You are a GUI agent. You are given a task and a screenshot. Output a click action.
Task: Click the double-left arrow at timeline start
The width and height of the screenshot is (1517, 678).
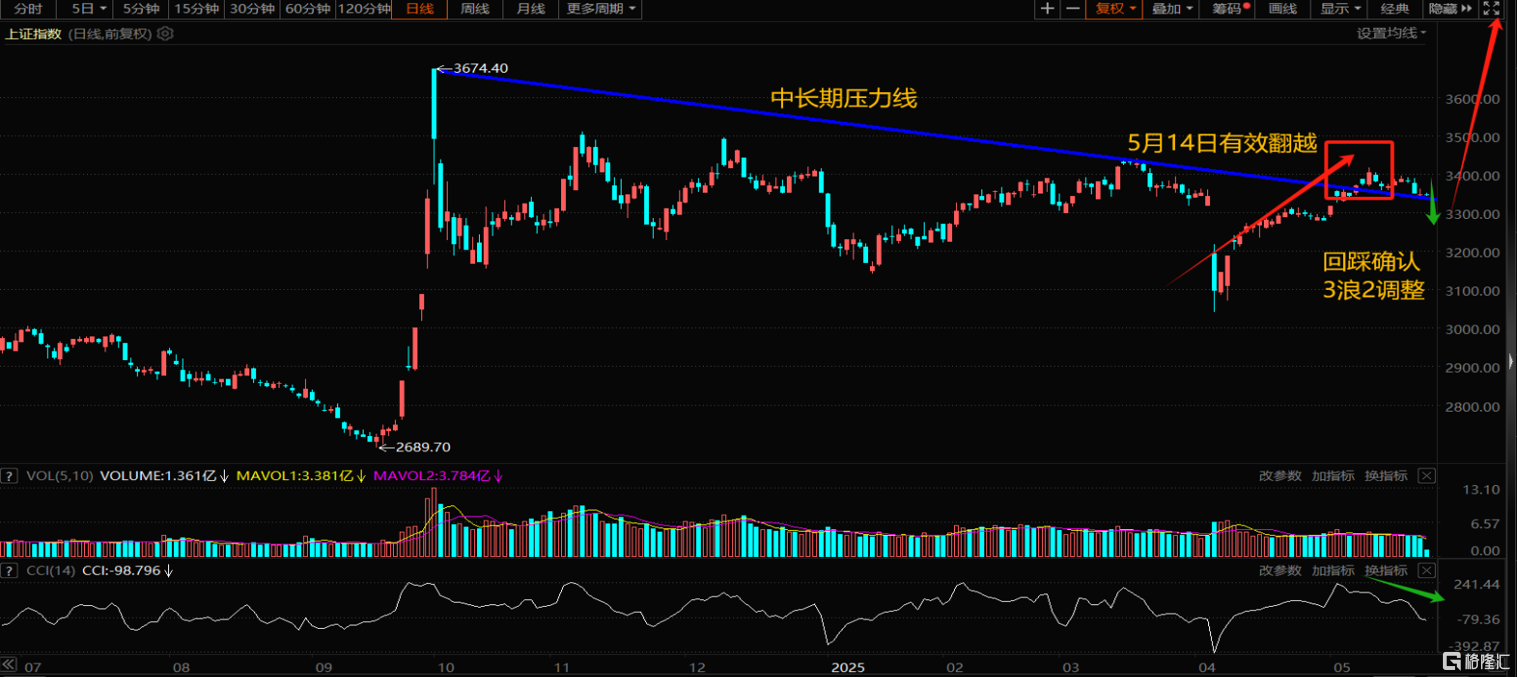(9, 664)
